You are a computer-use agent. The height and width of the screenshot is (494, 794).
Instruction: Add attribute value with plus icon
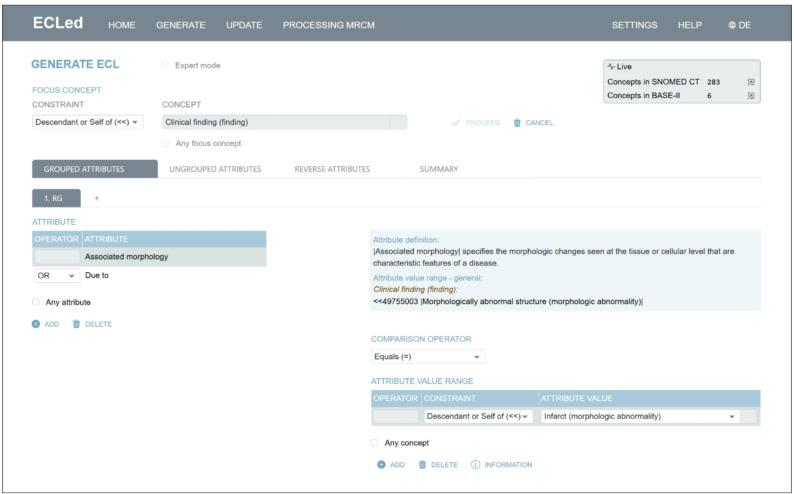[x=381, y=465]
